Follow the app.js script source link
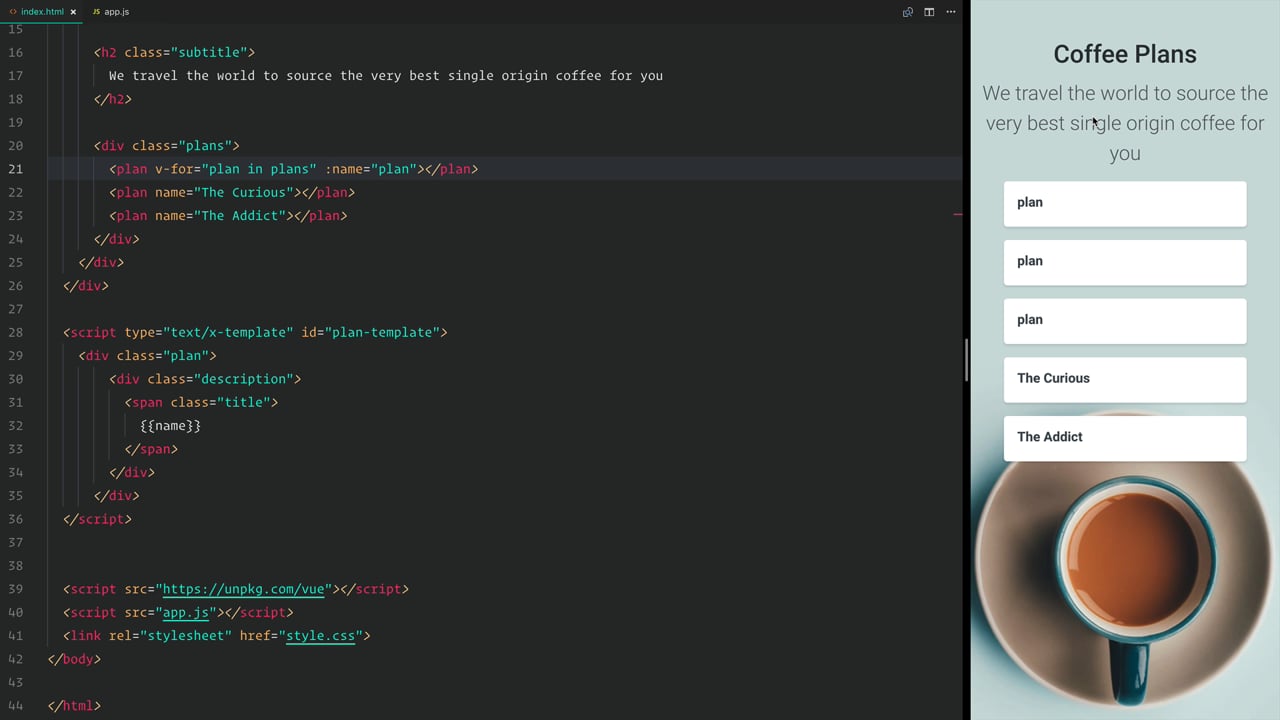The height and width of the screenshot is (720, 1280). click(x=186, y=612)
